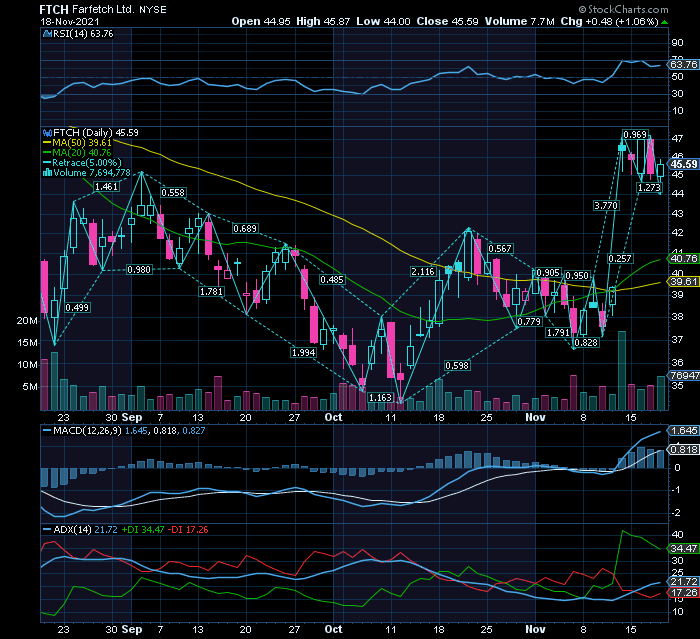Click the NYSE exchange label in the title
Screen dimensions: 700x639
[x=153, y=10]
